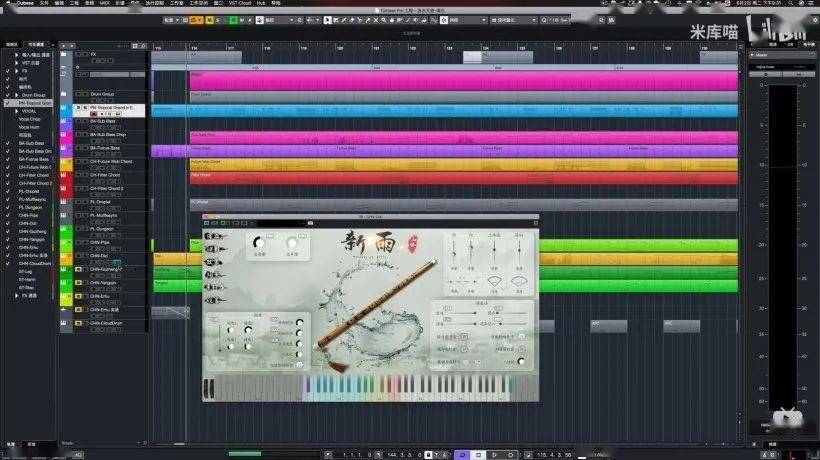
Task: Select the PN-Tropical Grand visibility row
Action: [29, 103]
